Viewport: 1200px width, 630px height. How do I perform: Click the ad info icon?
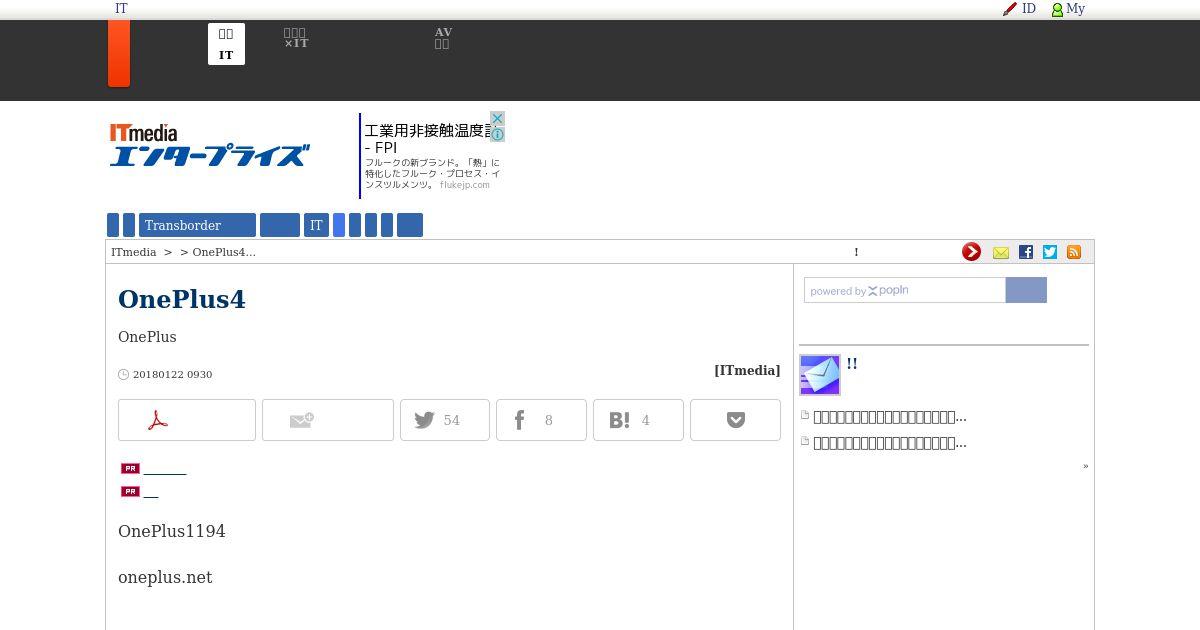click(497, 134)
